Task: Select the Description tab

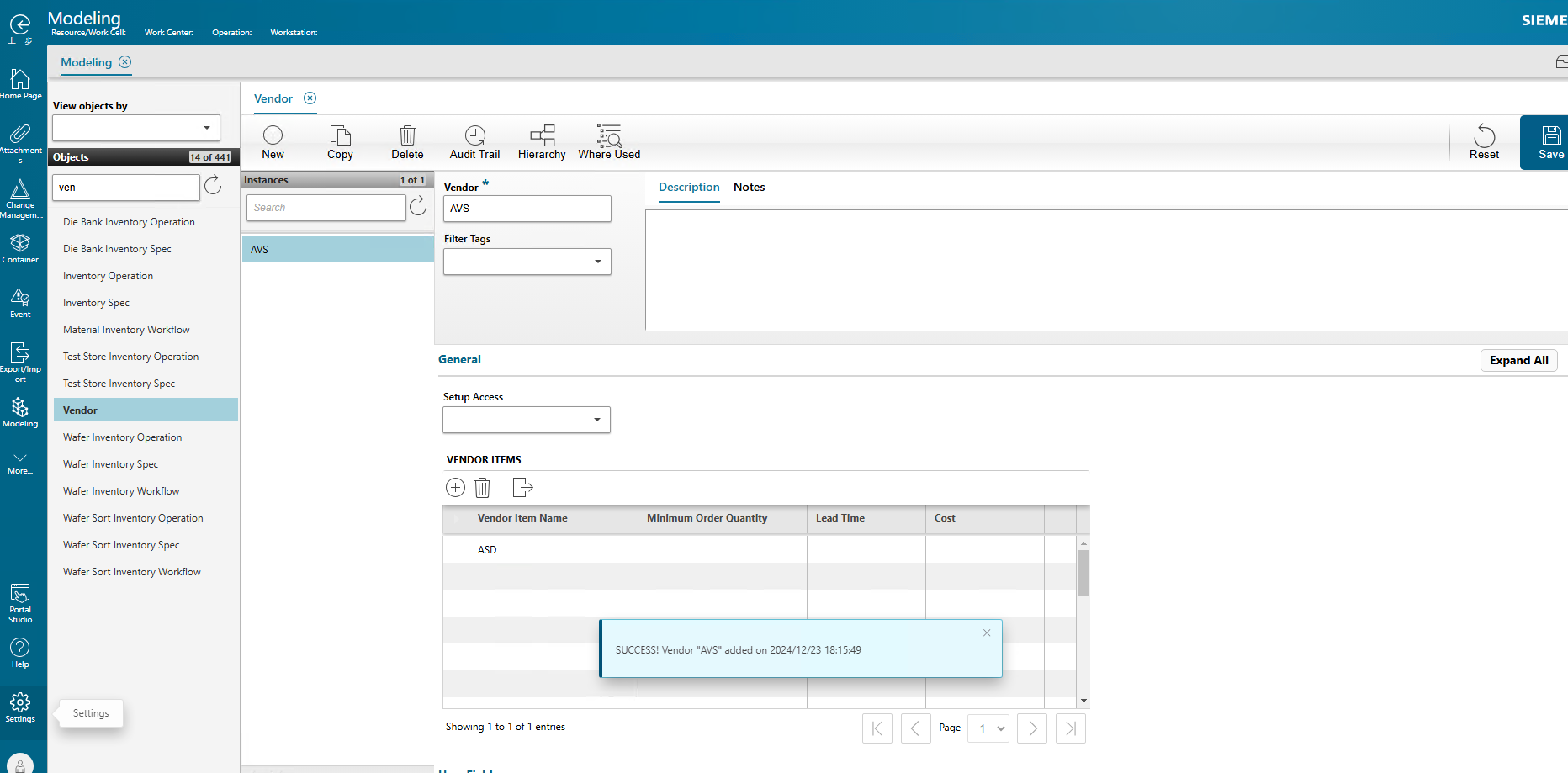Action: pos(689,187)
